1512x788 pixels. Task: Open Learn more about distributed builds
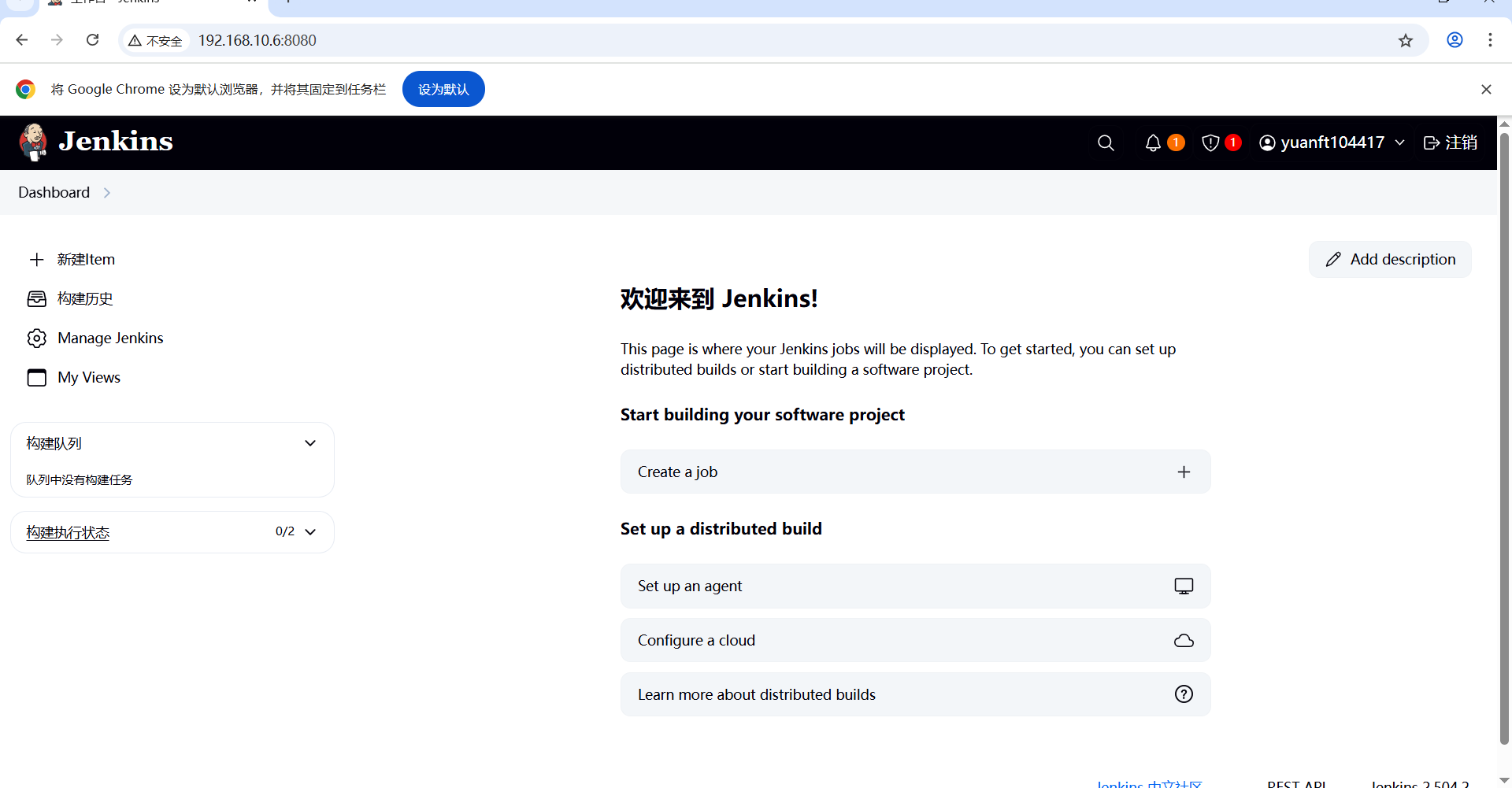pos(915,694)
